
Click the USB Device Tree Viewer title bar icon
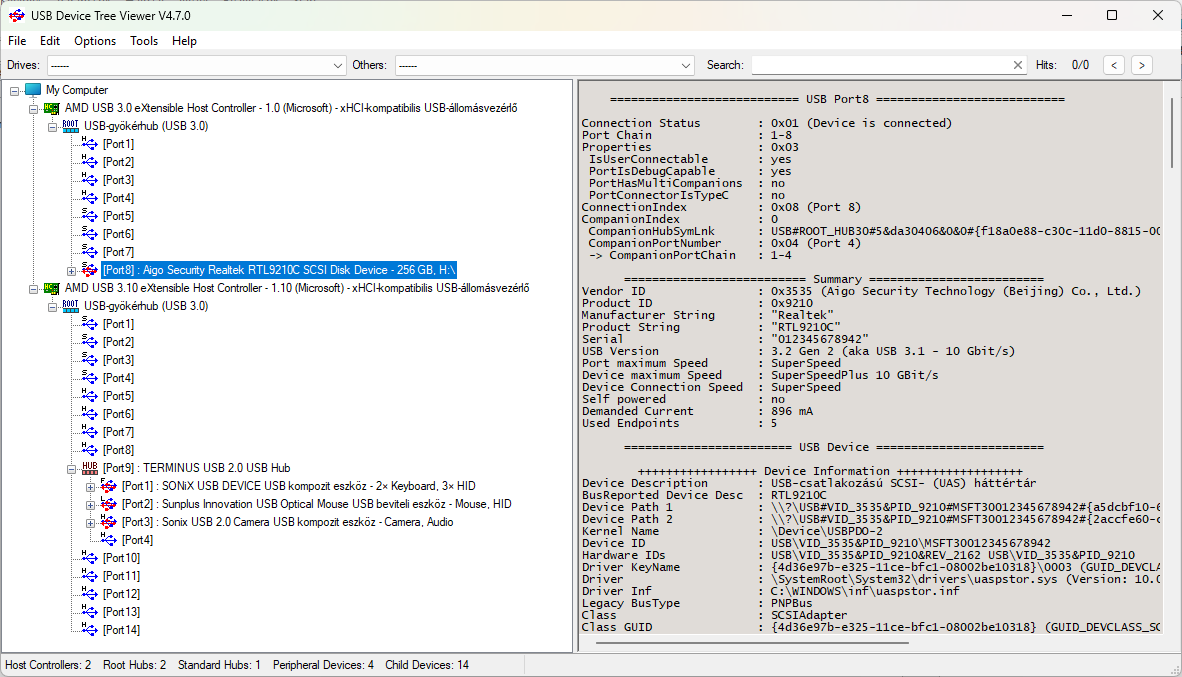(x=17, y=15)
